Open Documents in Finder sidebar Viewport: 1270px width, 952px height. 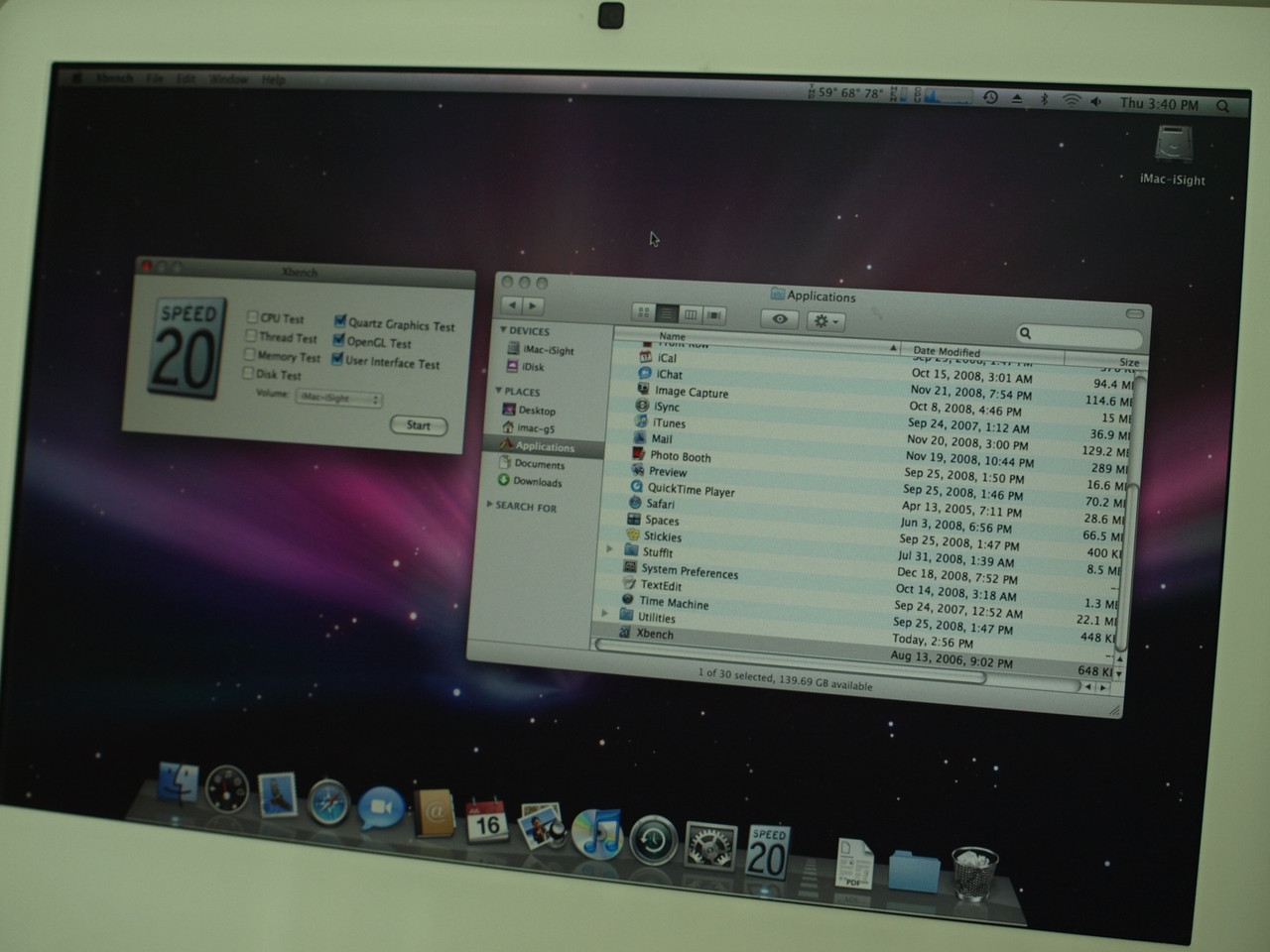(x=532, y=464)
